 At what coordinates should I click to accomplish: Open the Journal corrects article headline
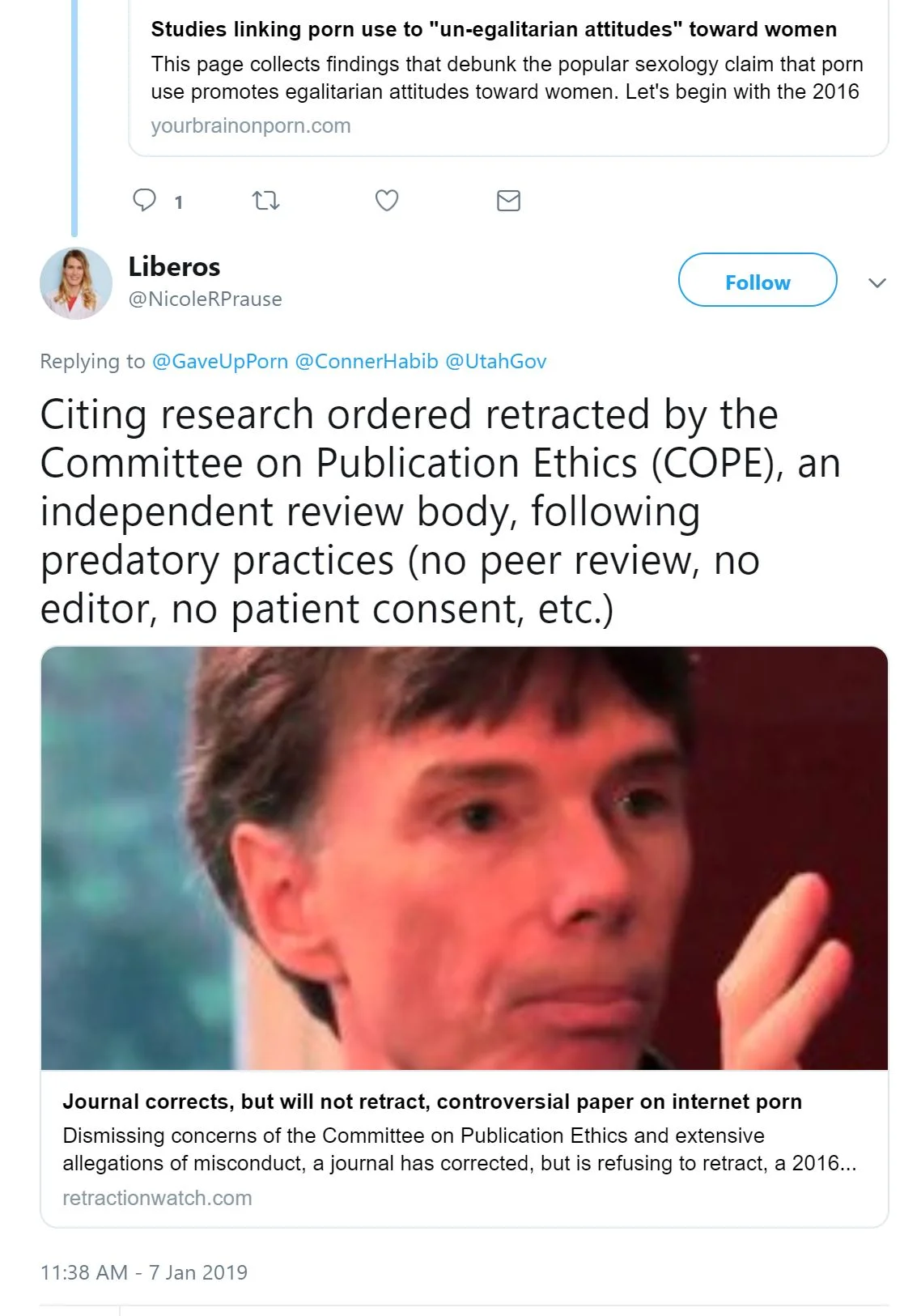[432, 1102]
